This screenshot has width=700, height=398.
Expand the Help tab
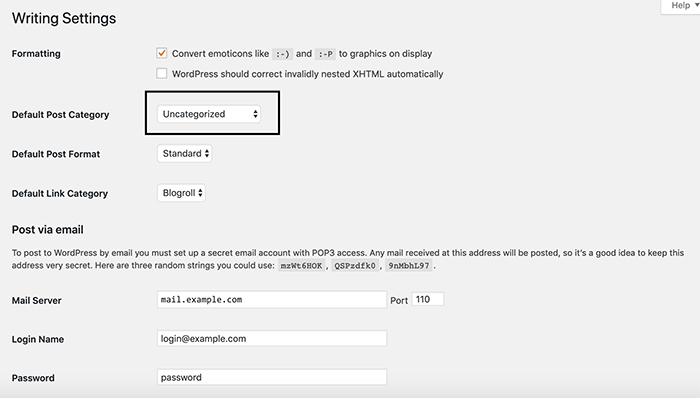pos(680,6)
